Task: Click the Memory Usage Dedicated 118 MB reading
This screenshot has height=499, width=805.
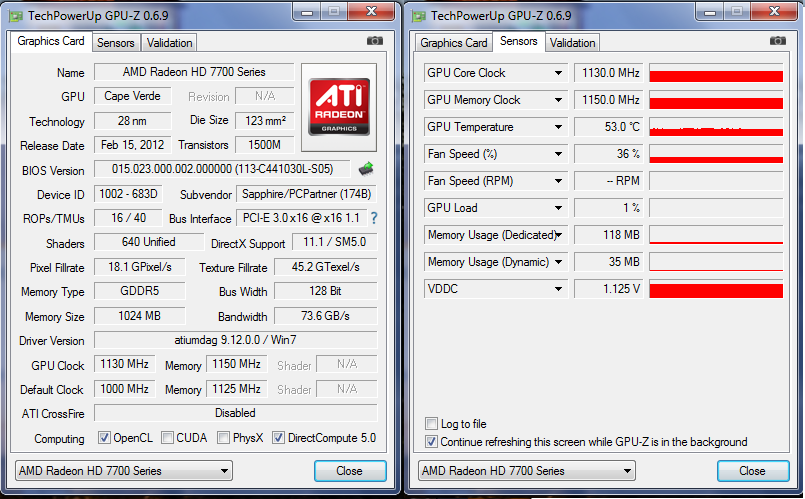Action: [608, 235]
